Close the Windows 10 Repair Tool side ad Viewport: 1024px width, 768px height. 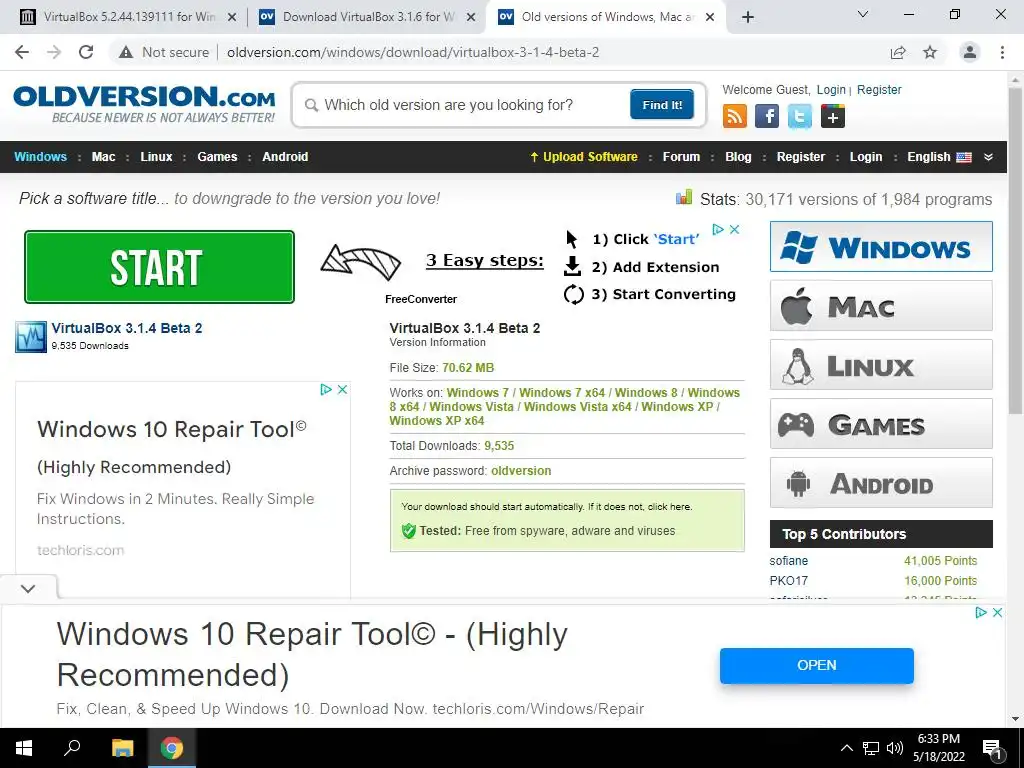click(x=342, y=389)
